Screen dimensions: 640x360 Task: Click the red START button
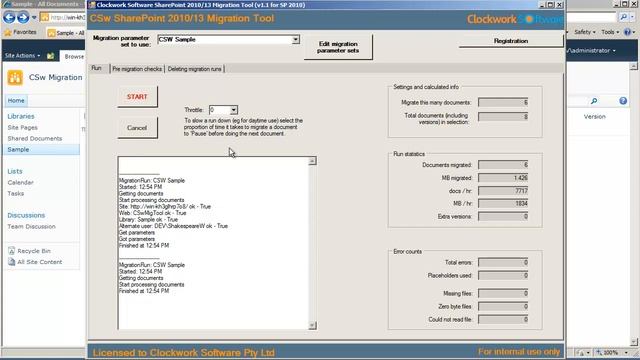click(x=137, y=97)
